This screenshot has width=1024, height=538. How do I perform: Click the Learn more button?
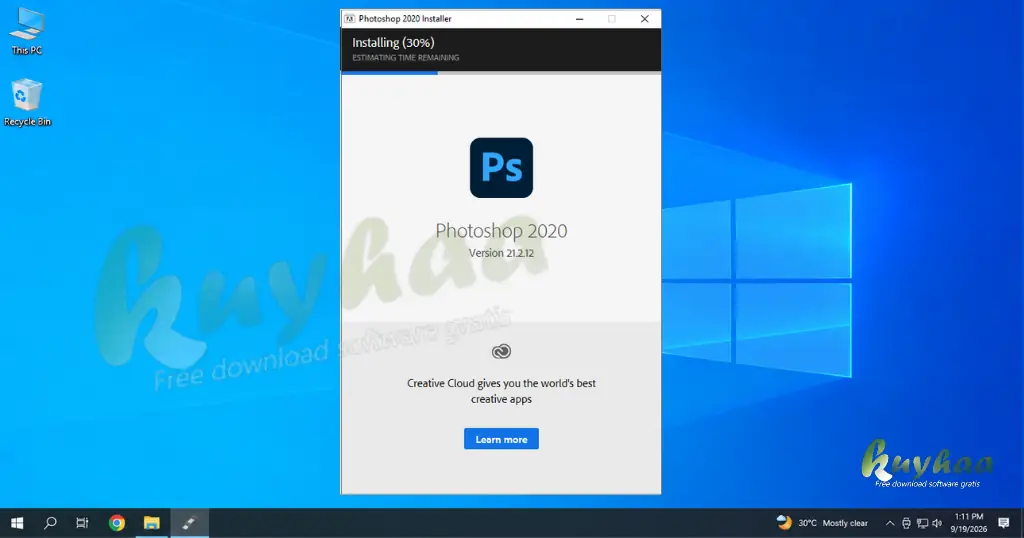coord(501,439)
